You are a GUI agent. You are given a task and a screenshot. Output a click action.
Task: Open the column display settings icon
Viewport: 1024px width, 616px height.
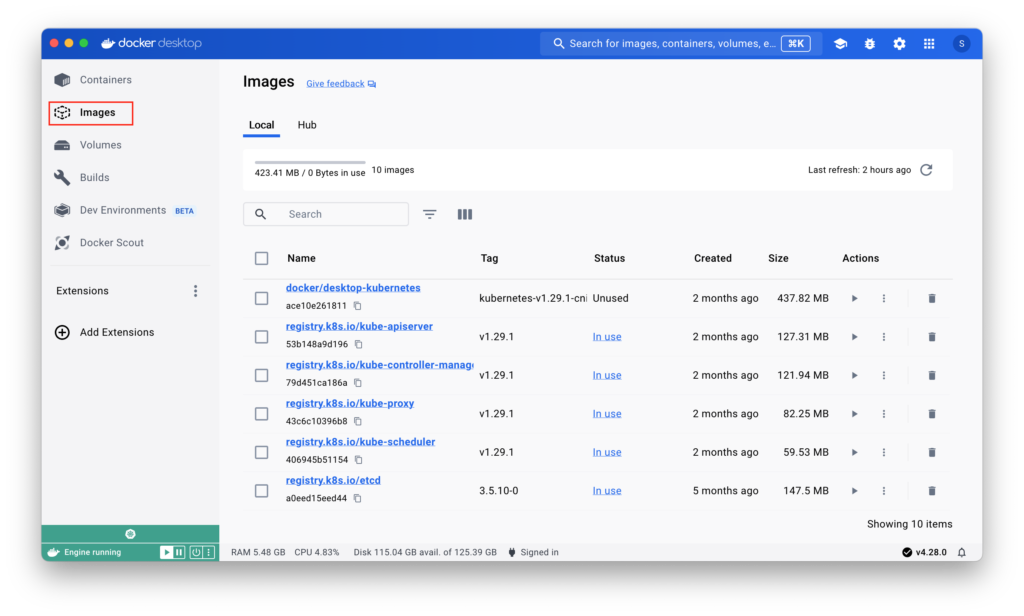click(464, 214)
